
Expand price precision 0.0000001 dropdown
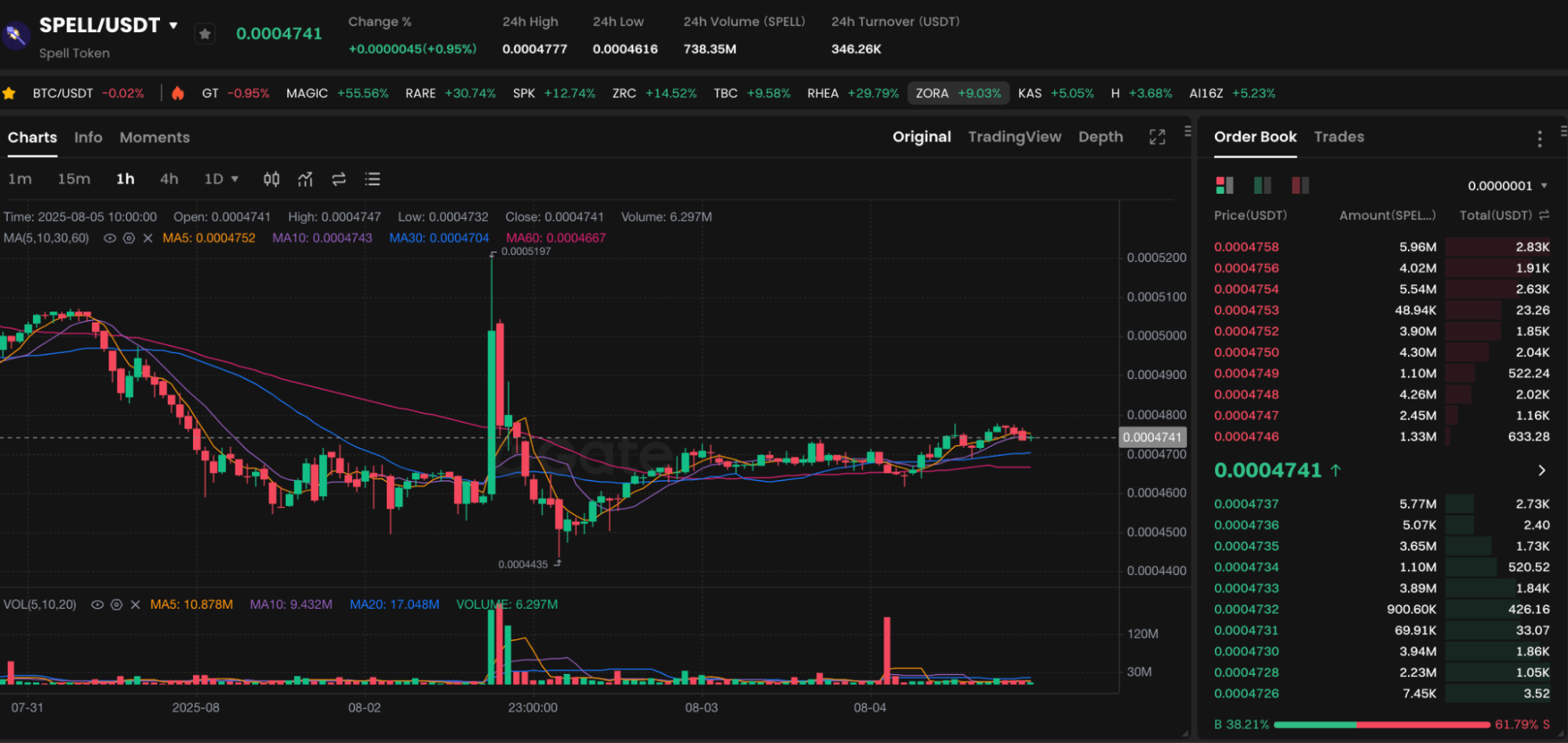(1507, 186)
